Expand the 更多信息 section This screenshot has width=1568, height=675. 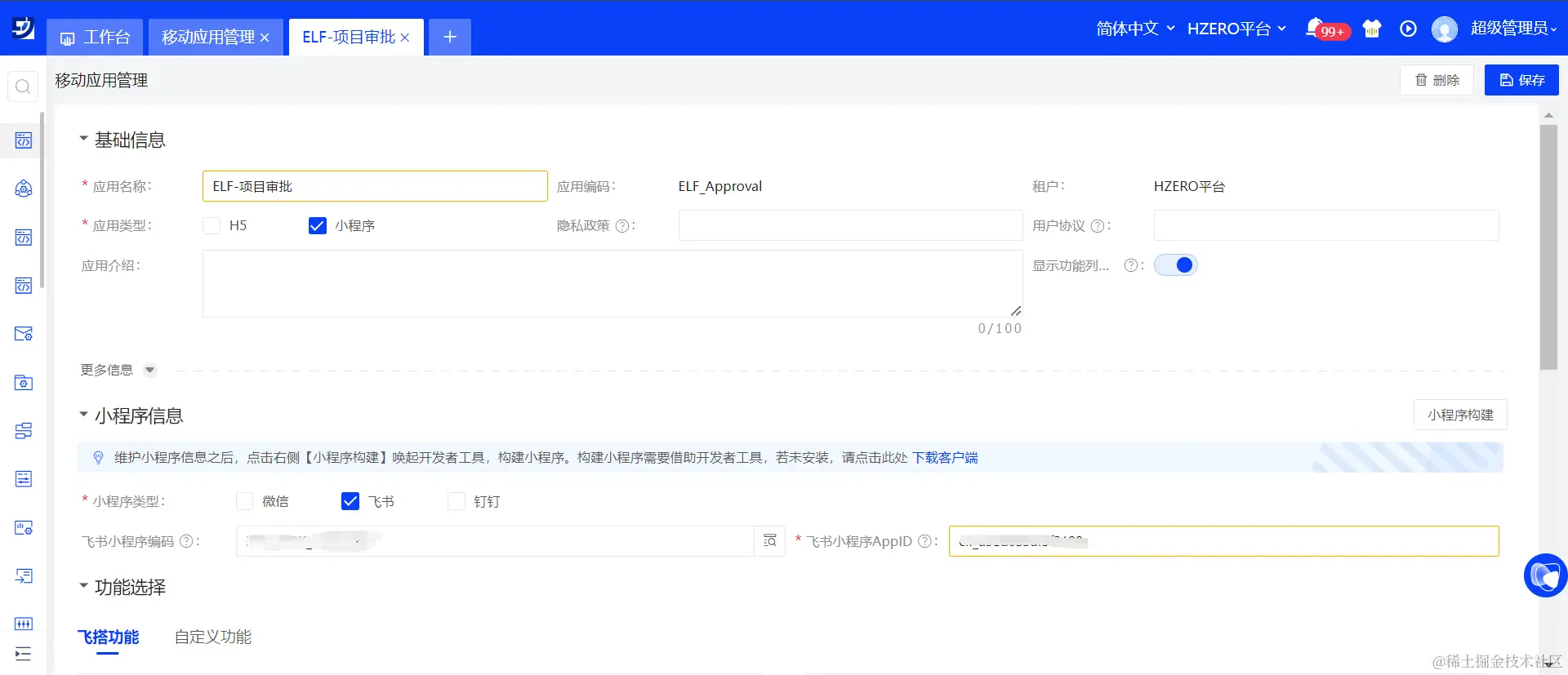pos(149,370)
